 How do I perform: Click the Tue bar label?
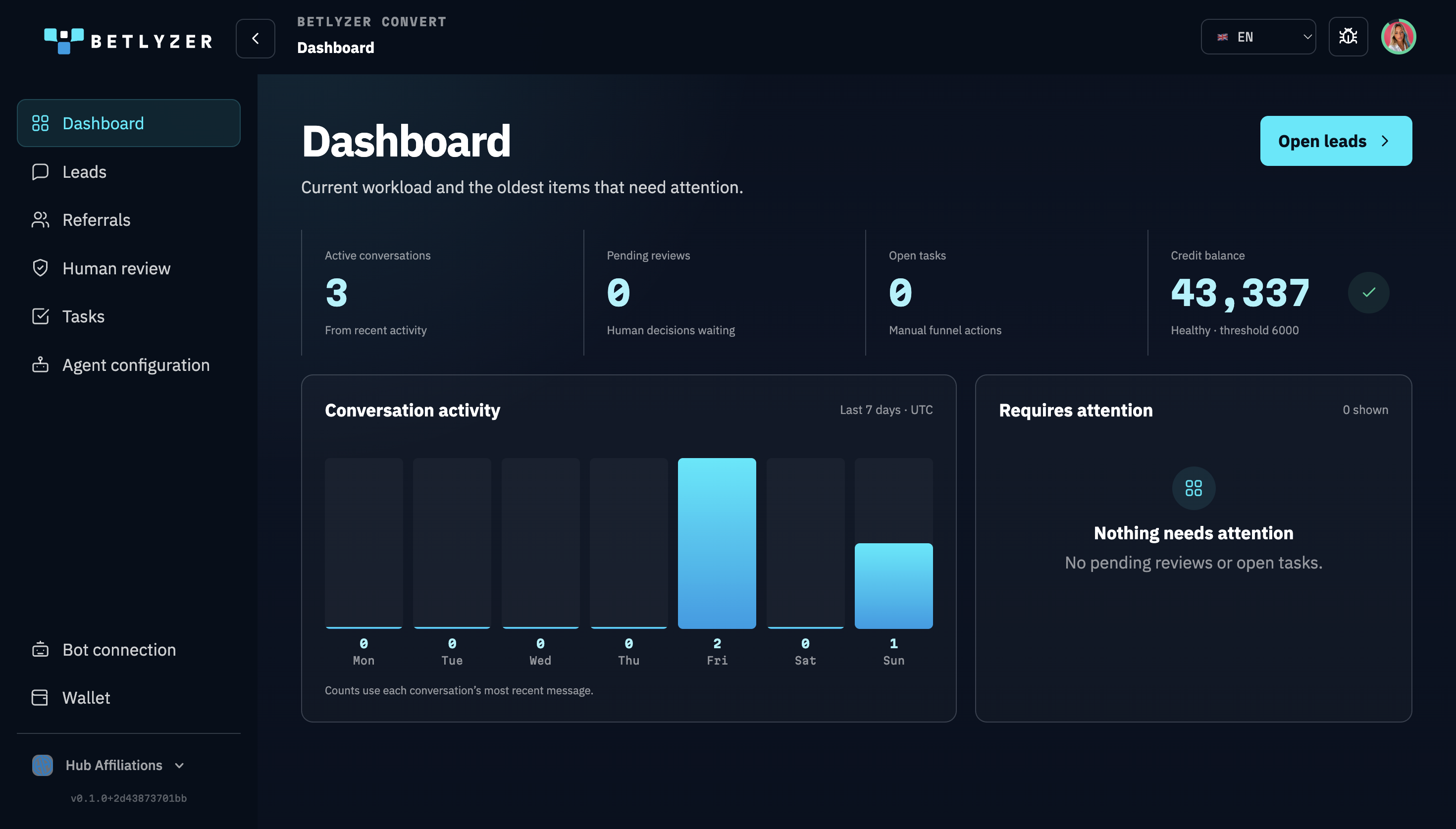click(x=452, y=661)
